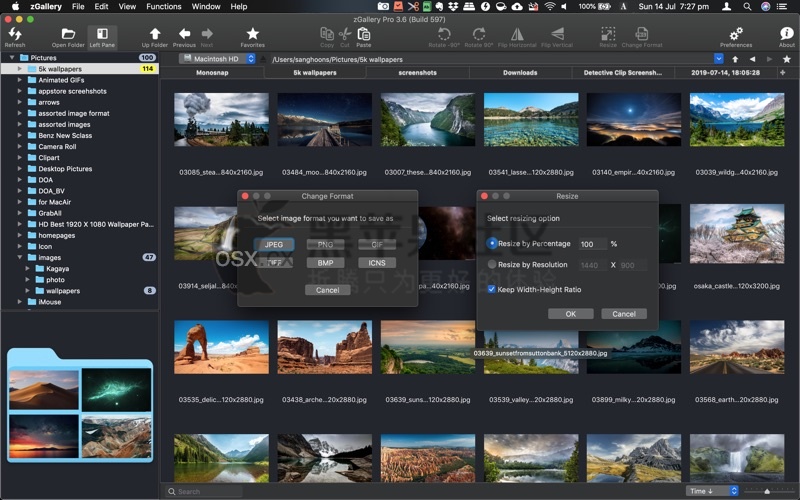800x500 pixels.
Task: Expand the Clipart folder
Action: [19, 158]
